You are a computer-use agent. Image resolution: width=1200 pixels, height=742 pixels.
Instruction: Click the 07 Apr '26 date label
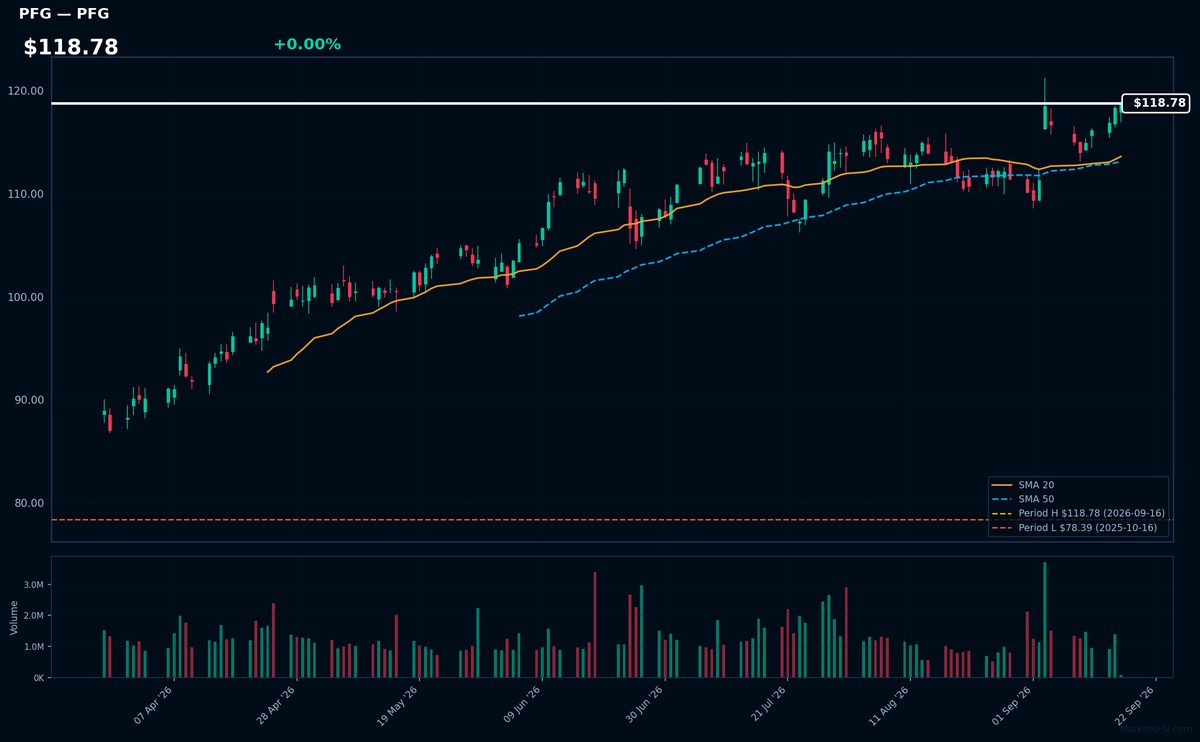pos(153,705)
